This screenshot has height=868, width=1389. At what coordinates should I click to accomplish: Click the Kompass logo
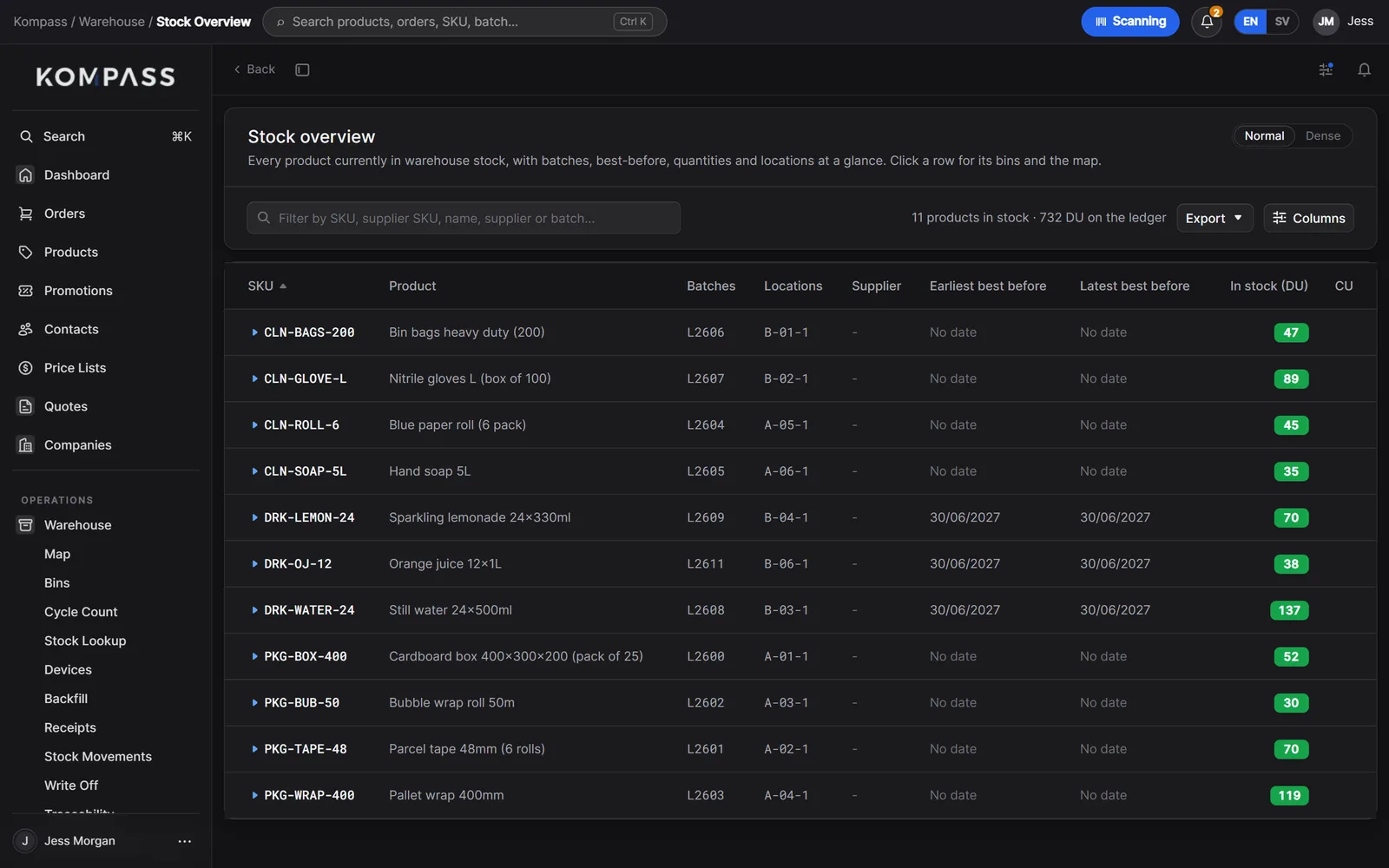coord(106,76)
